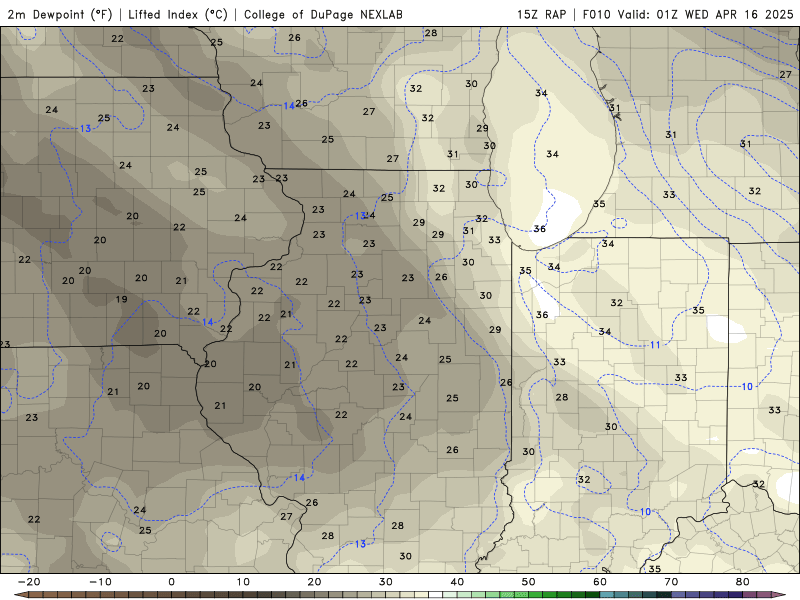This screenshot has width=800, height=600.
Task: Click the "70" label on the color scale
Action: [671, 582]
